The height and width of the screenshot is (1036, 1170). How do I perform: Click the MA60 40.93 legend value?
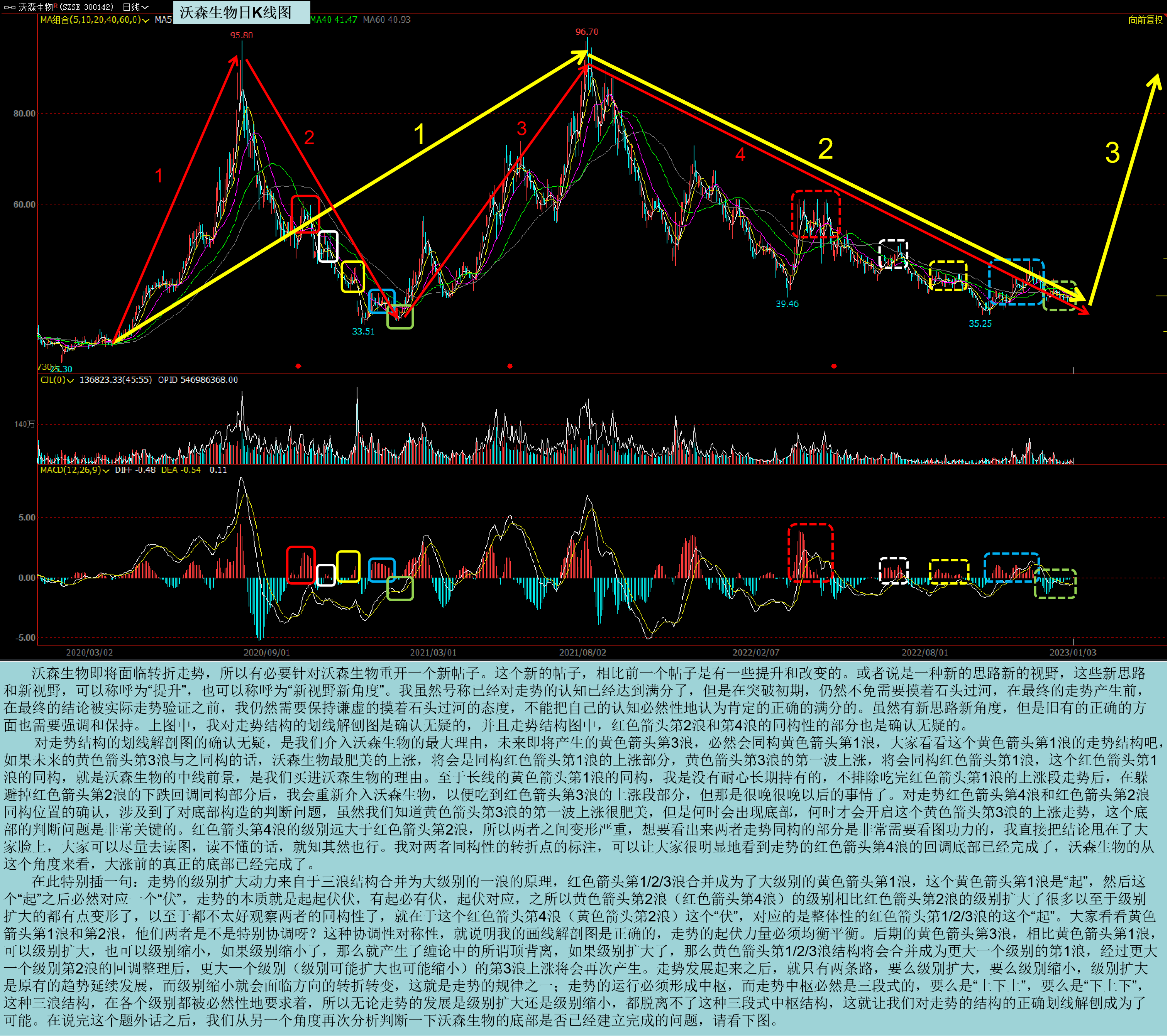(386, 20)
